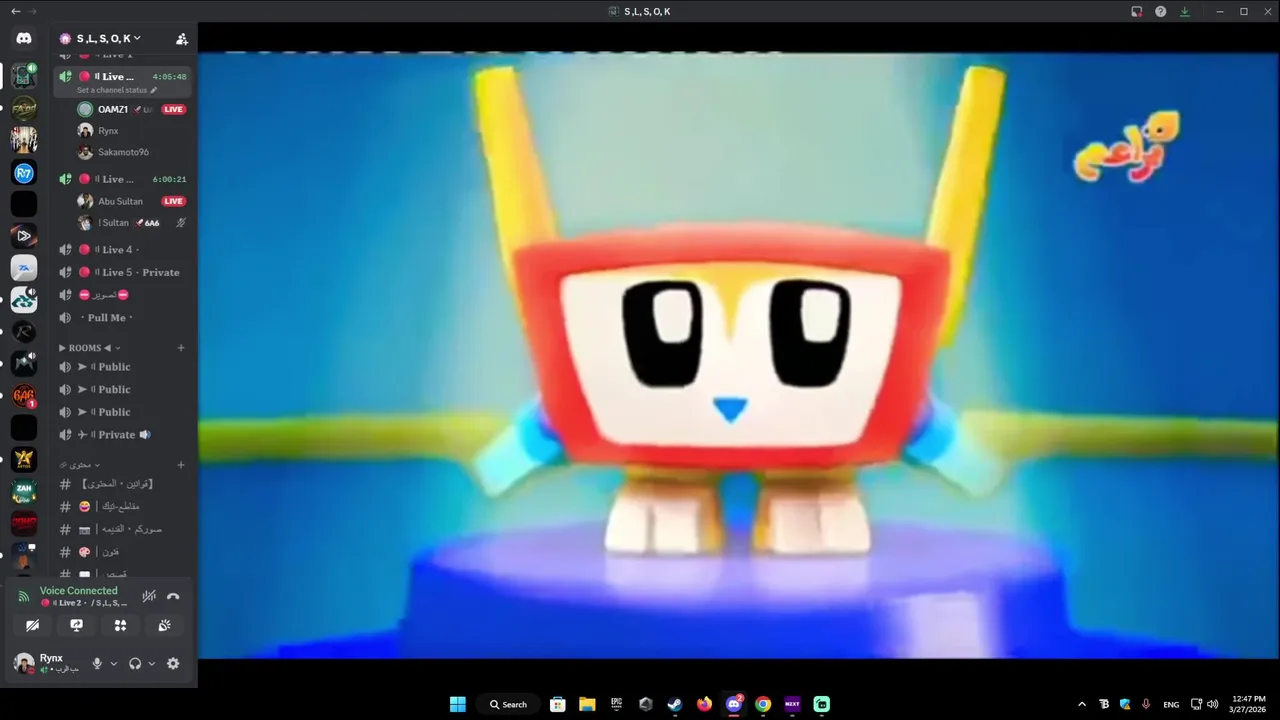This screenshot has height=720, width=1280.
Task: Open File Explorer from the taskbar
Action: [587, 704]
